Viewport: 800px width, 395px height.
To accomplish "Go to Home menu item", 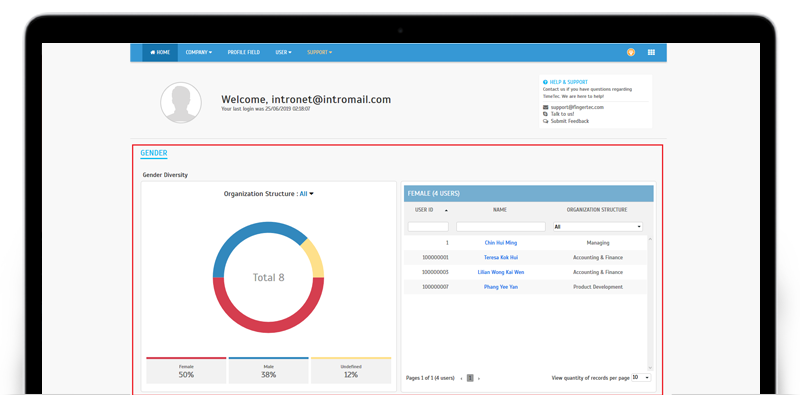I will click(160, 53).
